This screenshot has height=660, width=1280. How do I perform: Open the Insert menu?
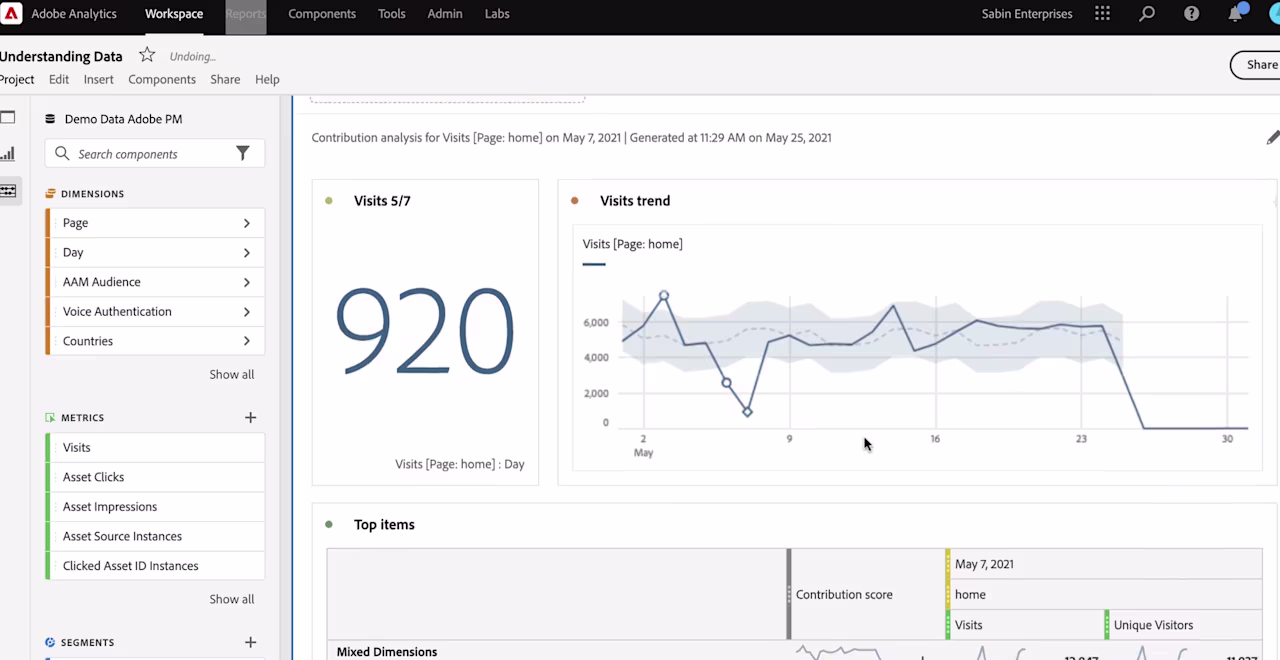click(99, 80)
